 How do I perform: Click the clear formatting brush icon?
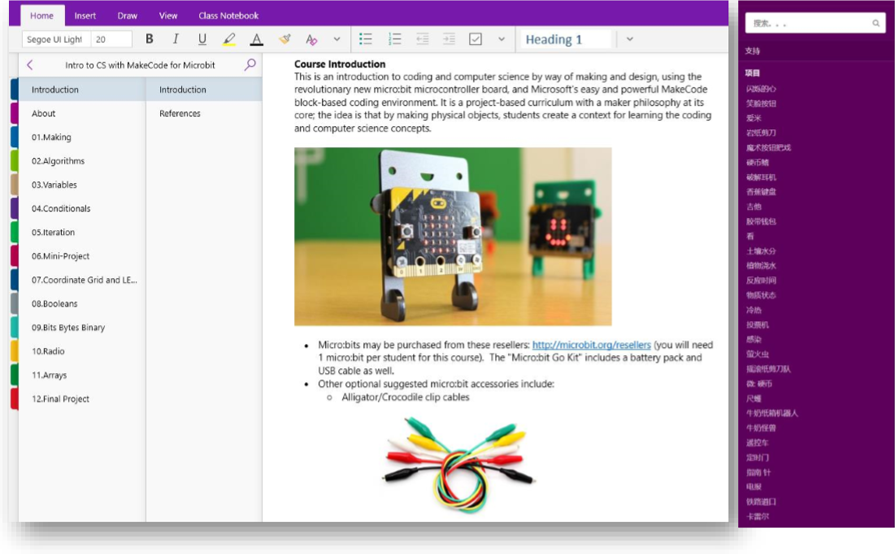coord(284,39)
